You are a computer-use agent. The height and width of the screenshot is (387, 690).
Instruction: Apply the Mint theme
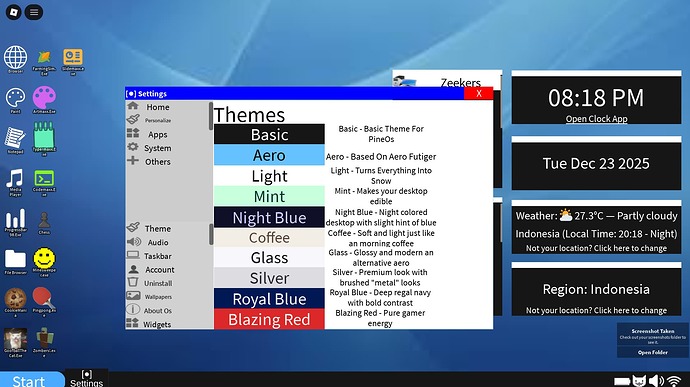269,196
